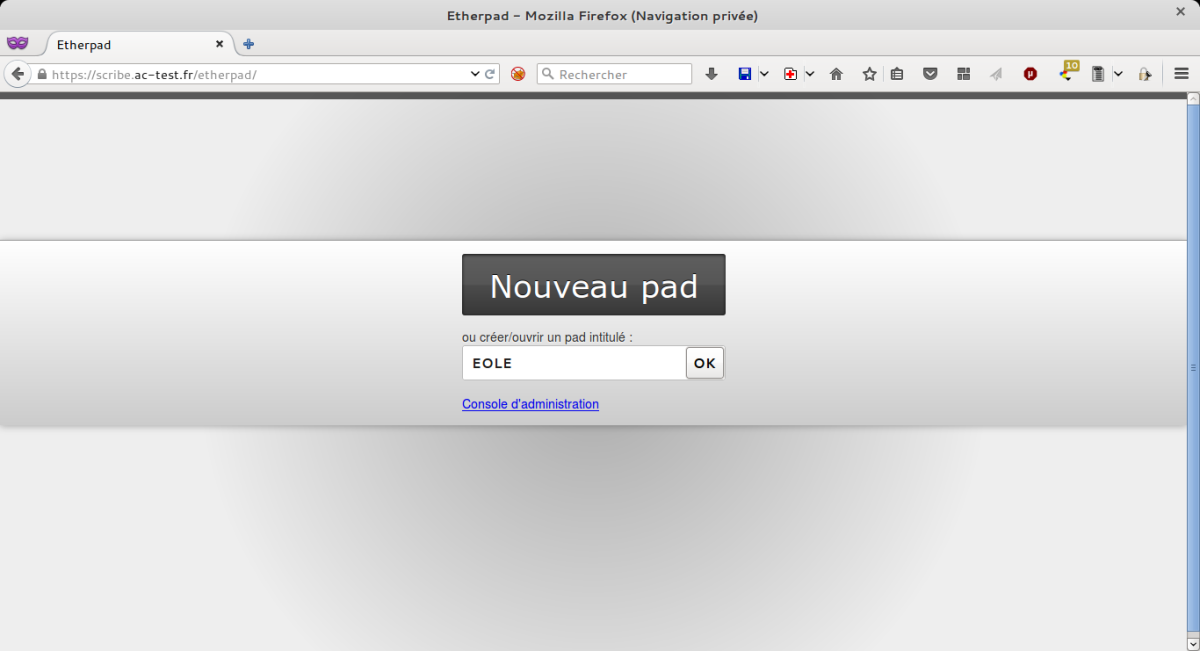The width and height of the screenshot is (1200, 651).
Task: Click the padlock site identity icon
Action: (x=42, y=74)
